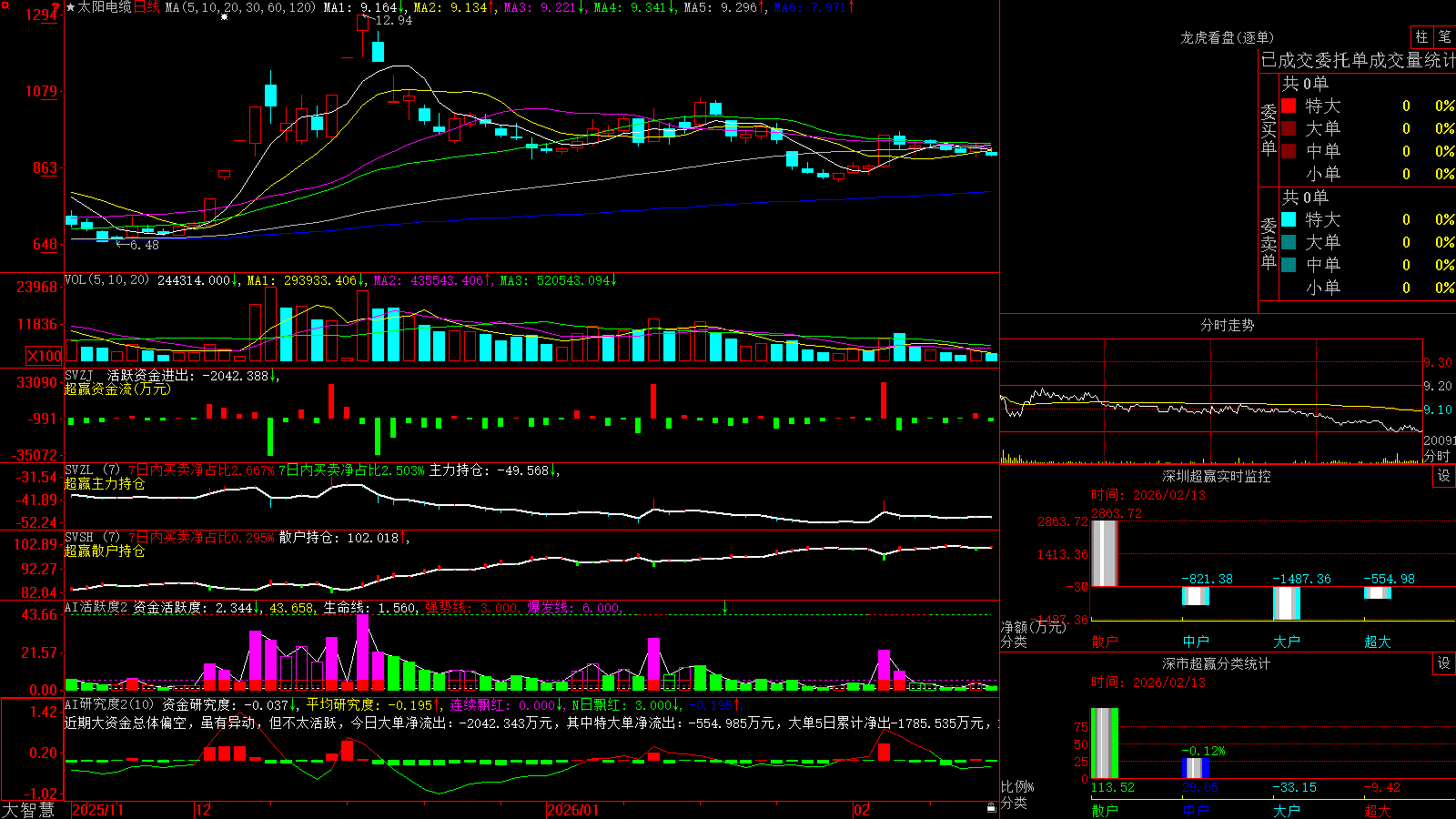
Task: Click the star icon beside 太阳电缆
Action: [71, 7]
